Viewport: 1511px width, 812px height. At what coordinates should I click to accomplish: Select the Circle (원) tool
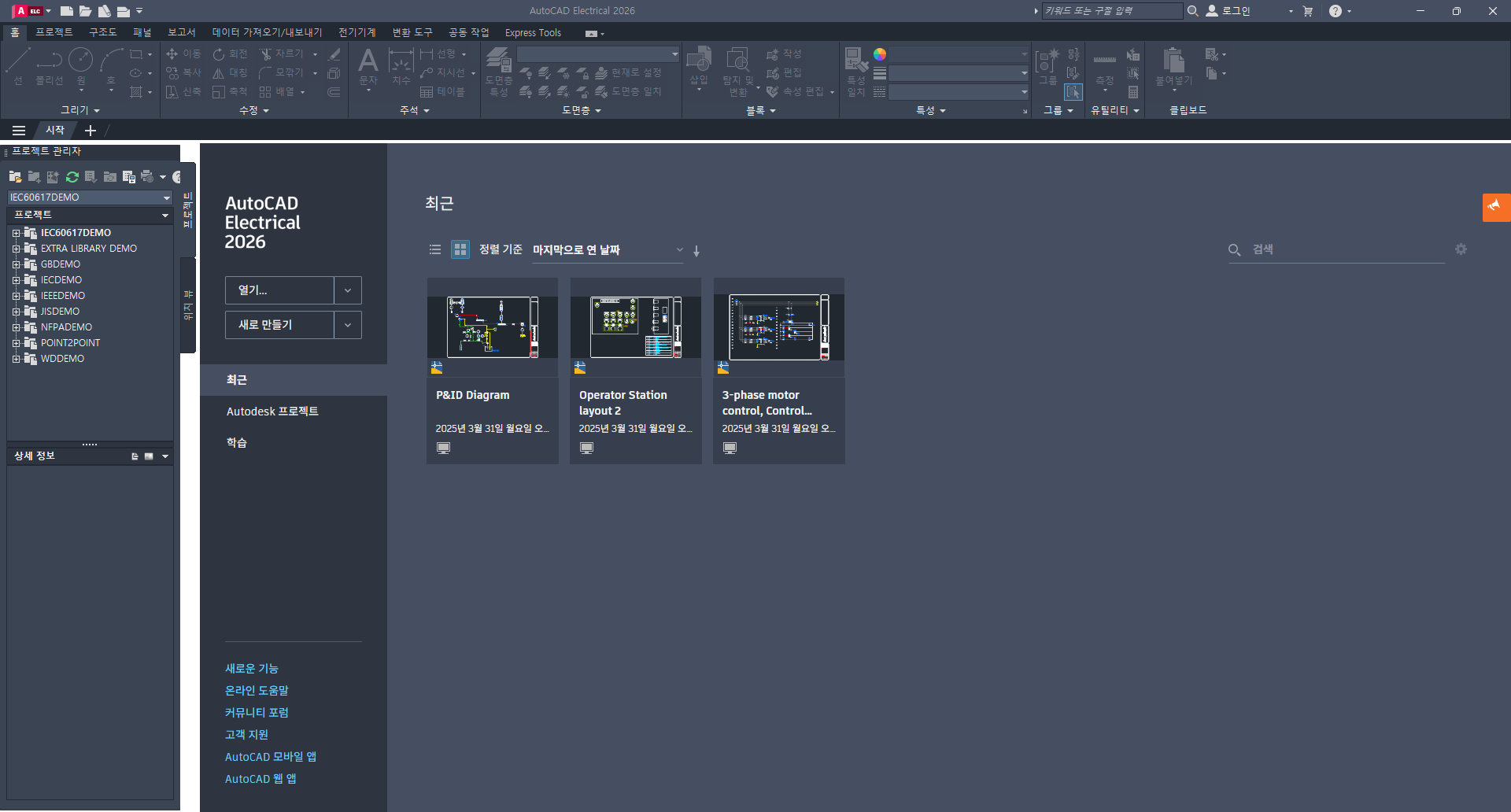(x=81, y=65)
